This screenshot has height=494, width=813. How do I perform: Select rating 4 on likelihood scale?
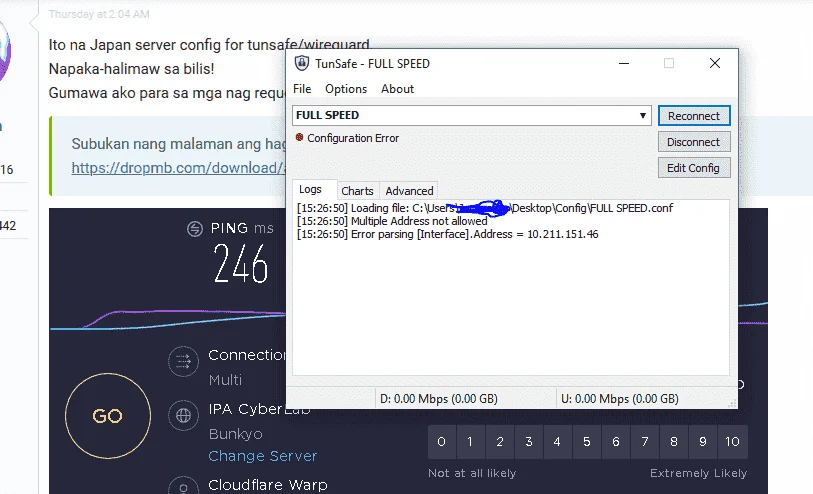pyautogui.click(x=557, y=442)
